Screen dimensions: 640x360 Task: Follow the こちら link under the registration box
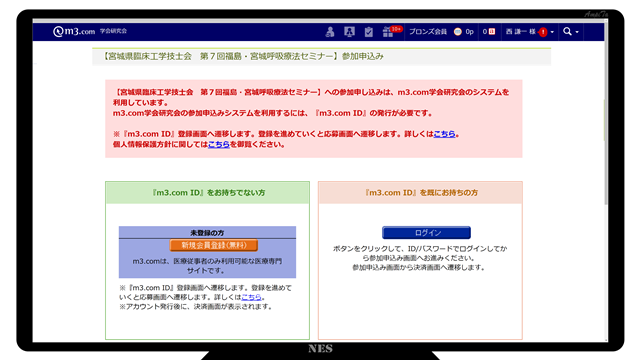[x=251, y=297]
